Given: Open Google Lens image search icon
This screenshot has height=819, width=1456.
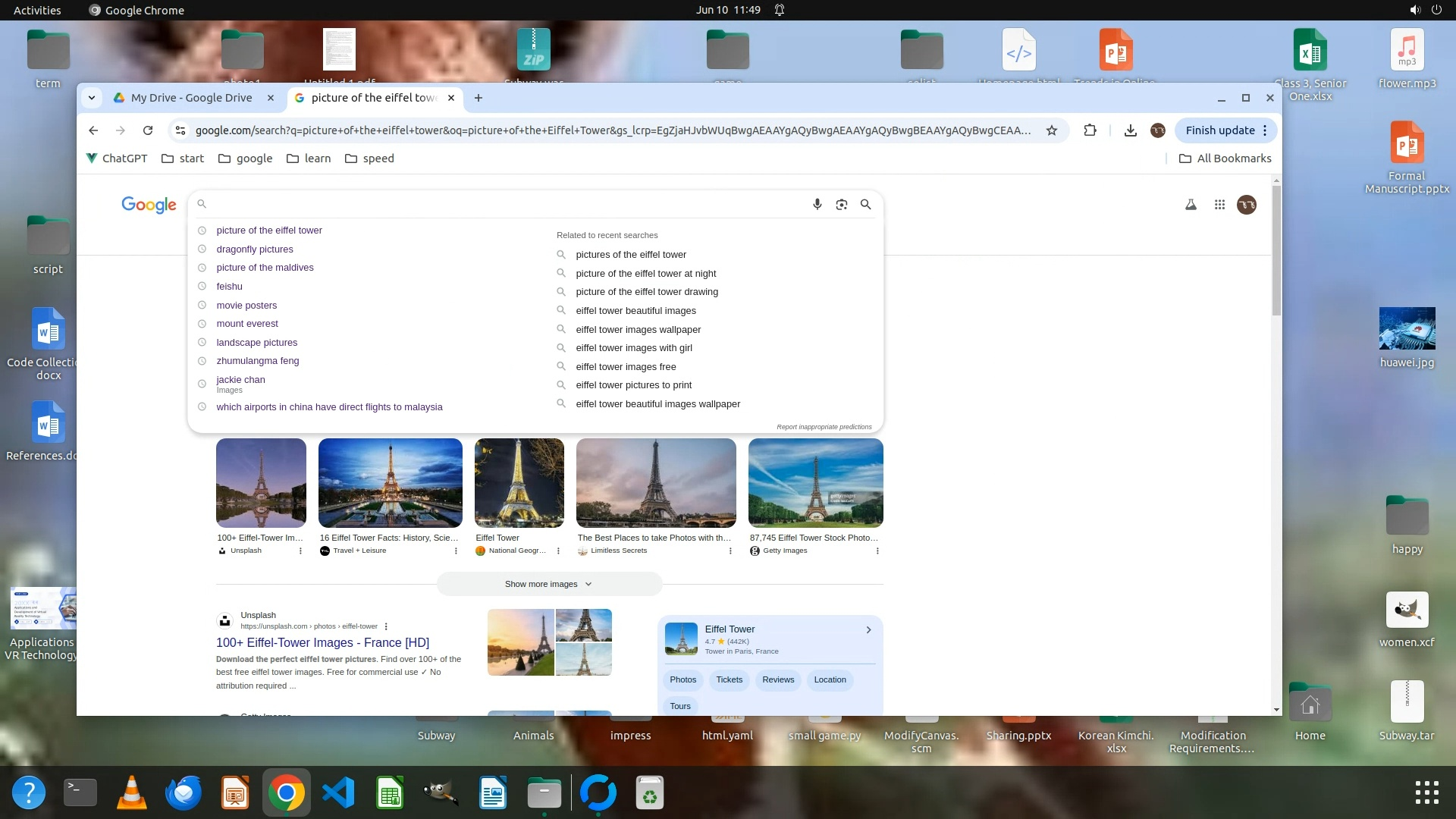Looking at the screenshot, I should coord(841,204).
